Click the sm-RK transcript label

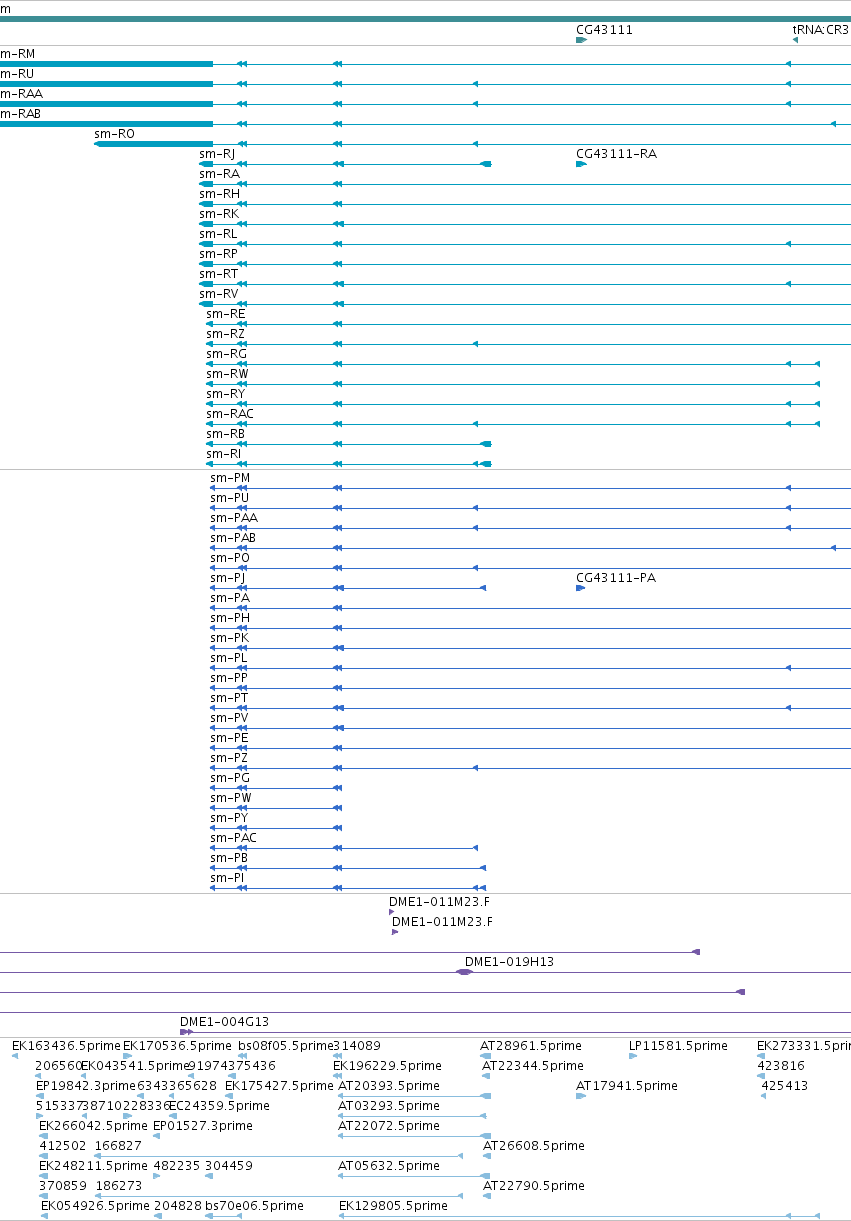pos(219,214)
